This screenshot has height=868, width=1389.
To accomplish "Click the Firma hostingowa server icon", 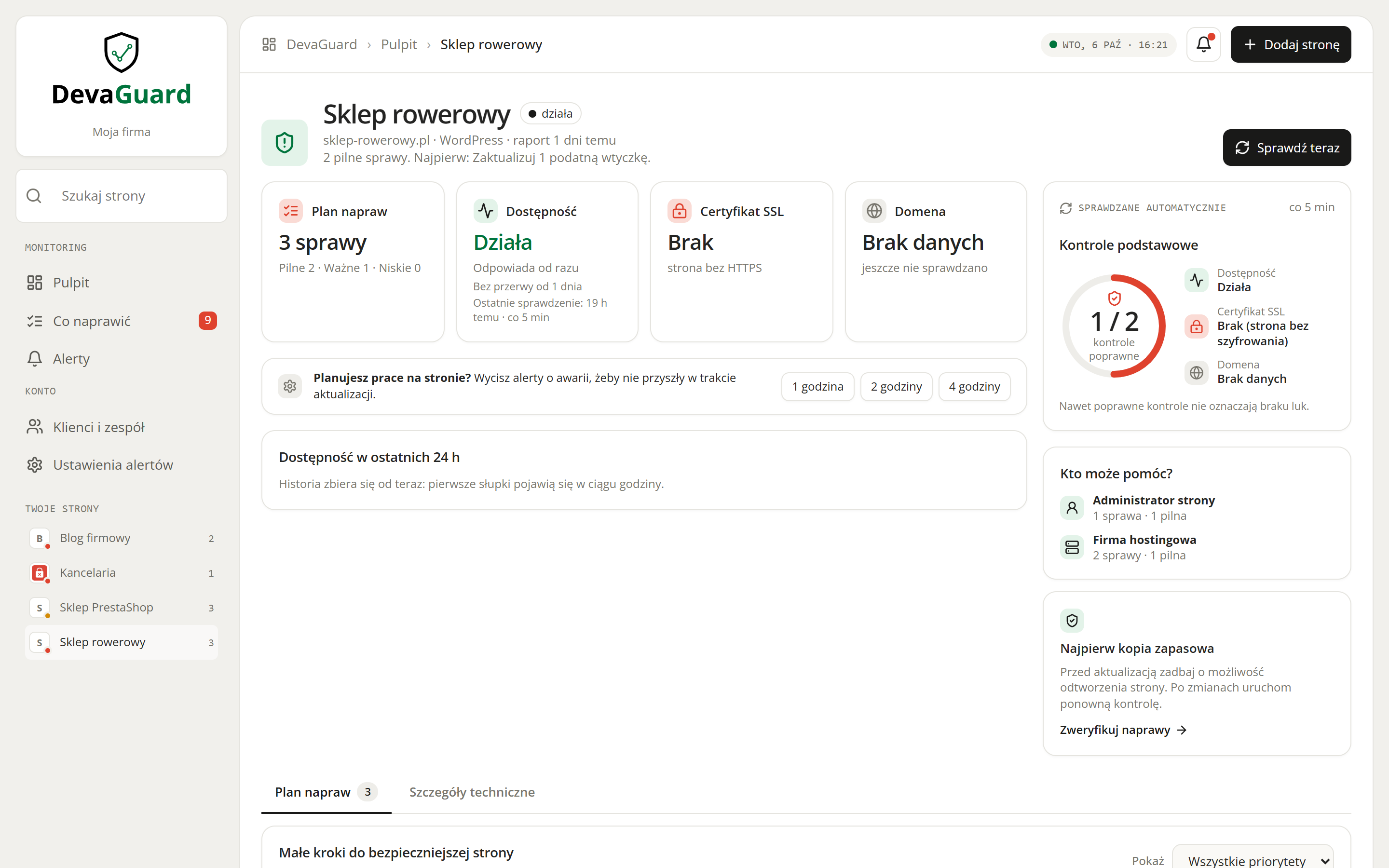I will click(x=1072, y=547).
